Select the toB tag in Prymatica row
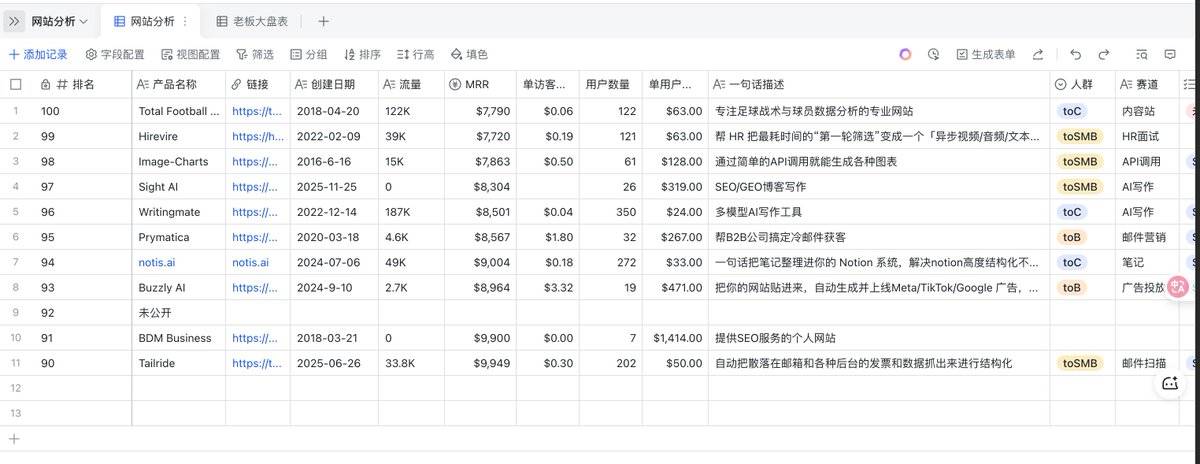 pos(1072,237)
